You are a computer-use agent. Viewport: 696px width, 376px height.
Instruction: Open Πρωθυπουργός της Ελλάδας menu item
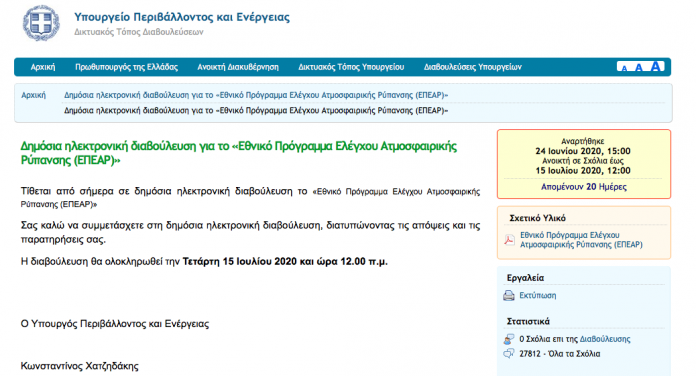127,67
